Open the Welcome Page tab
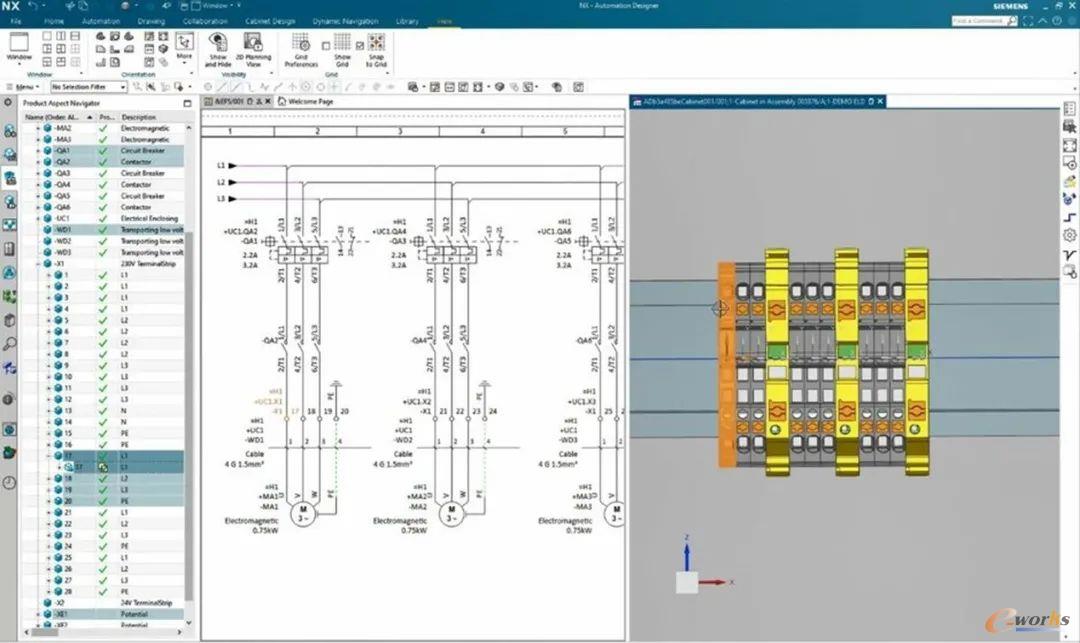 pos(306,101)
